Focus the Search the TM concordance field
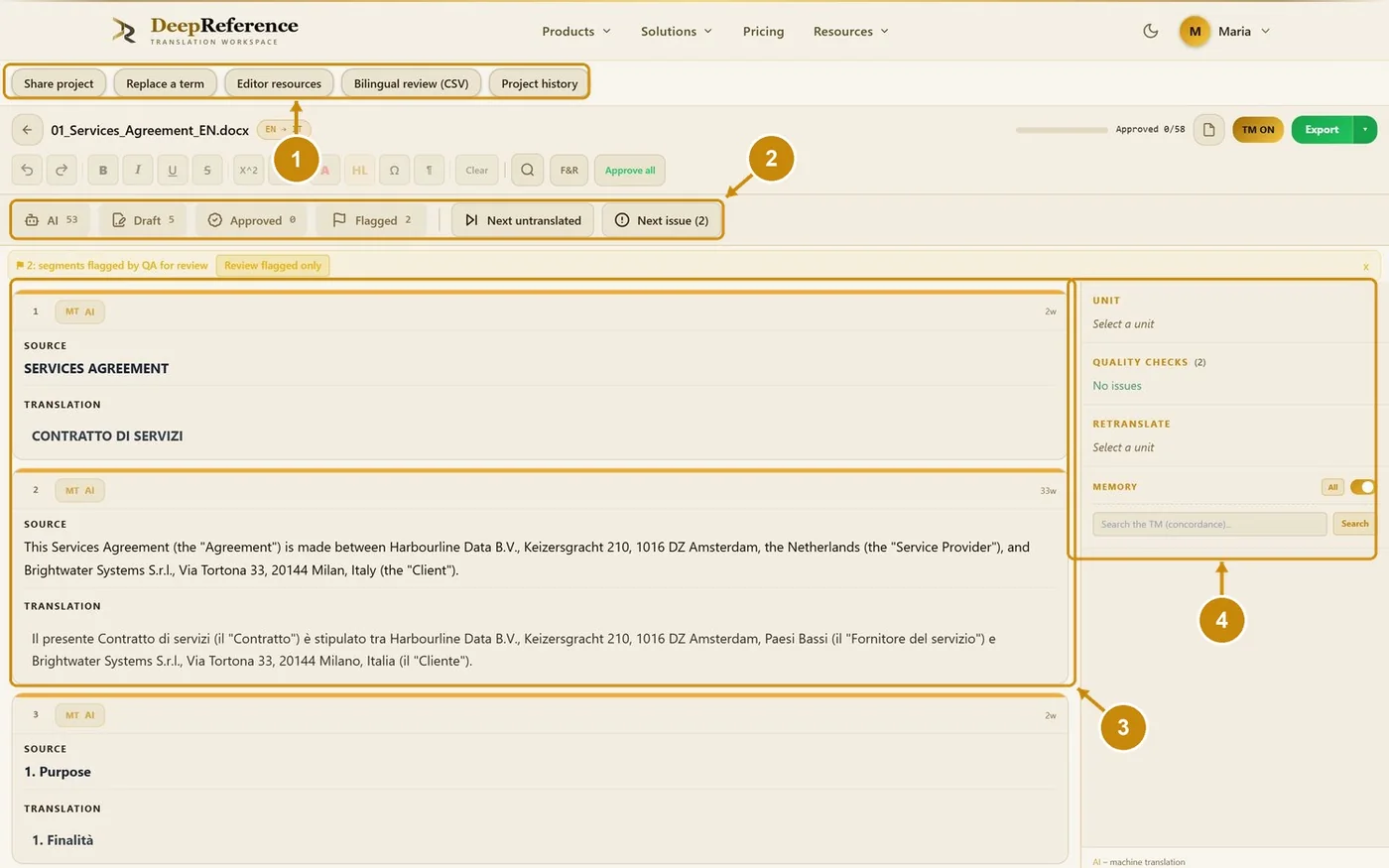Screen dimensions: 1389x868 pos(1209,524)
